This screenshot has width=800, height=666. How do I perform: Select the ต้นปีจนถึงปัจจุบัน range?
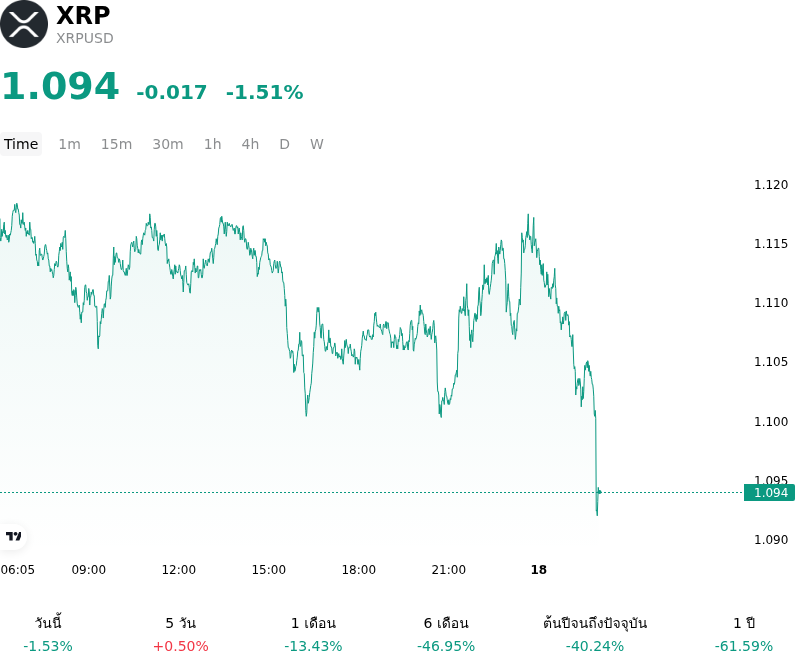(x=595, y=634)
